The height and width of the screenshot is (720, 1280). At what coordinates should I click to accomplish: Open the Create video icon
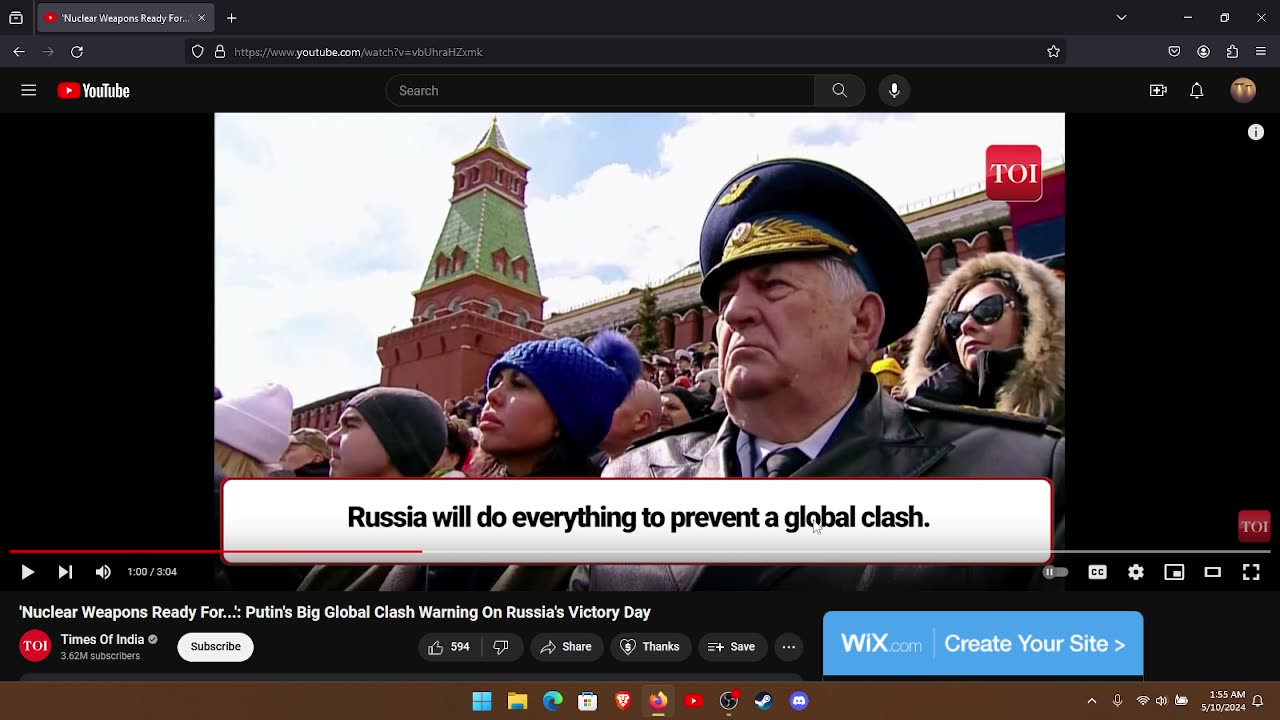point(1158,91)
